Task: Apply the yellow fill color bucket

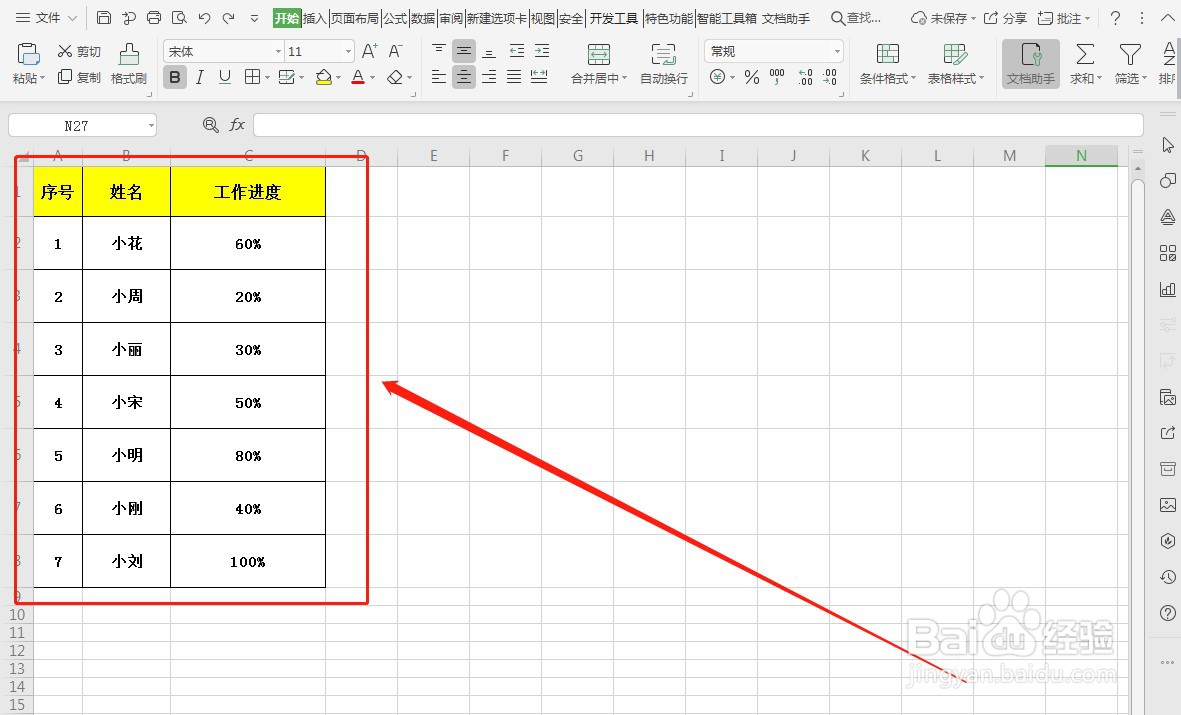Action: click(323, 77)
